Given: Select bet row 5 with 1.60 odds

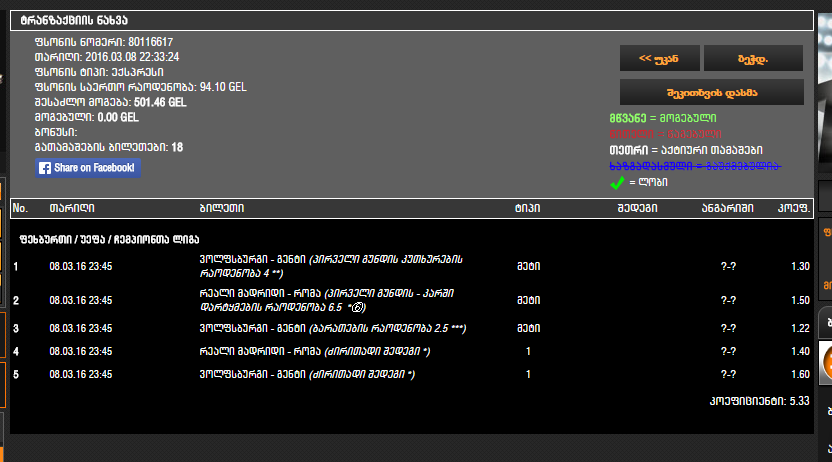Looking at the screenshot, I should pos(412,374).
